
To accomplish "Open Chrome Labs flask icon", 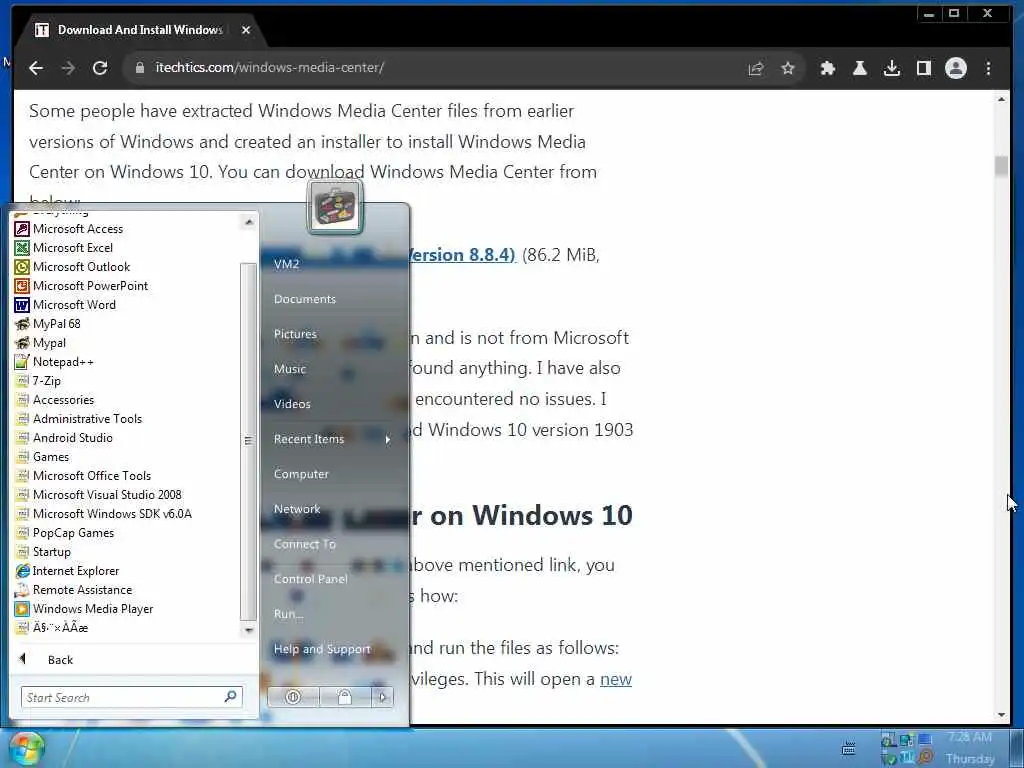I will [x=859, y=68].
